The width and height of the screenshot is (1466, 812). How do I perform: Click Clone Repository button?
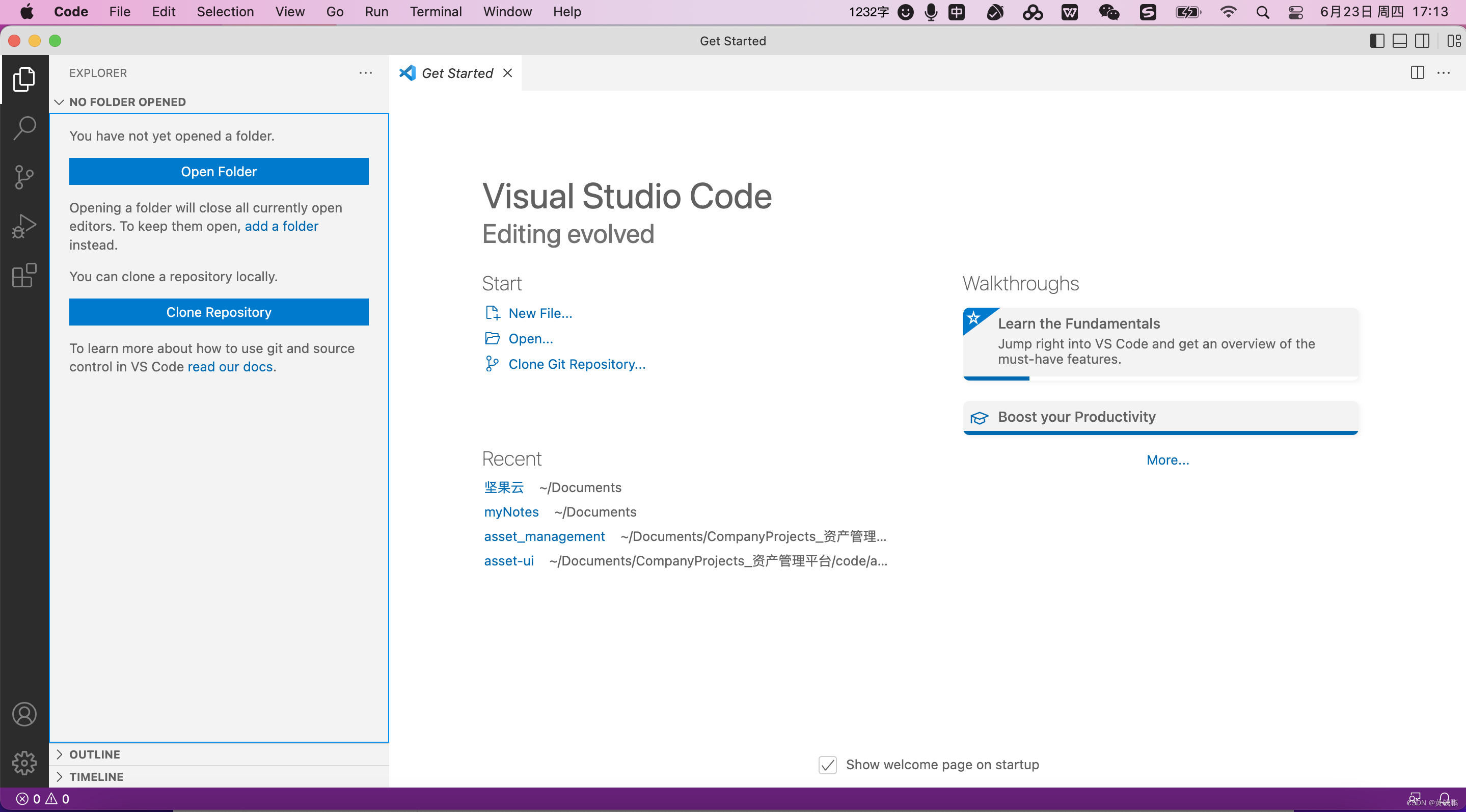coord(218,312)
